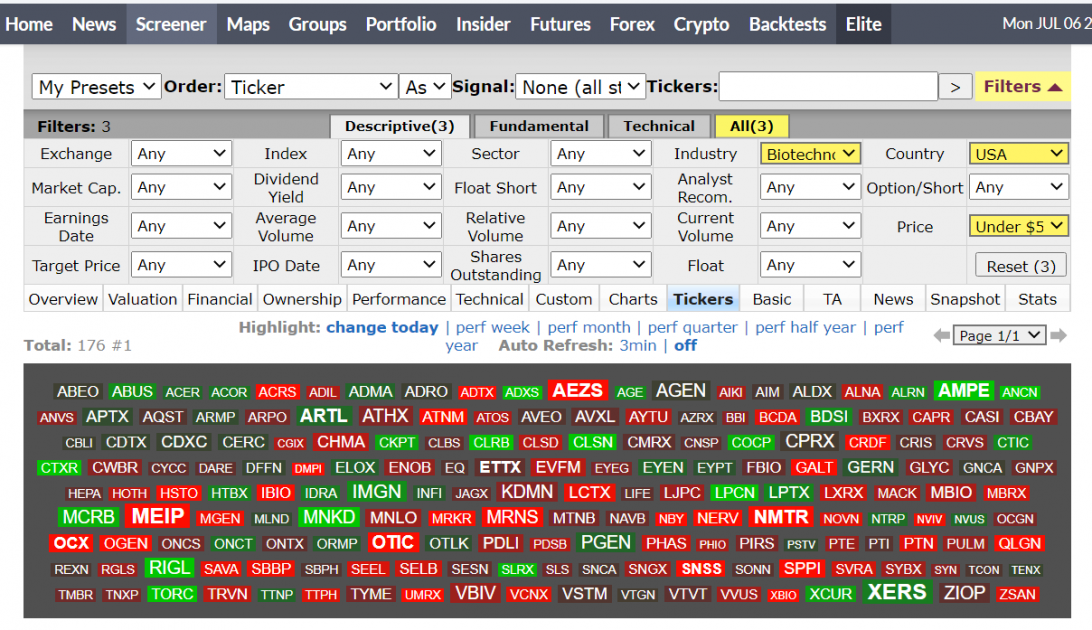Screen dimensions: 1092x630
Task: Open the KDMN ticker
Action: 527,492
